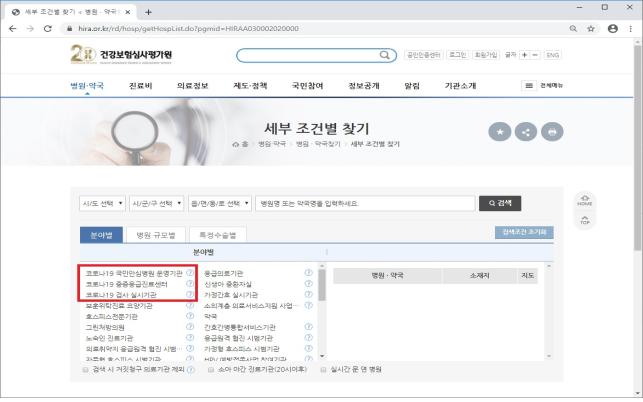The width and height of the screenshot is (643, 402).
Task: Click the site search box in the header
Action: [x=316, y=55]
